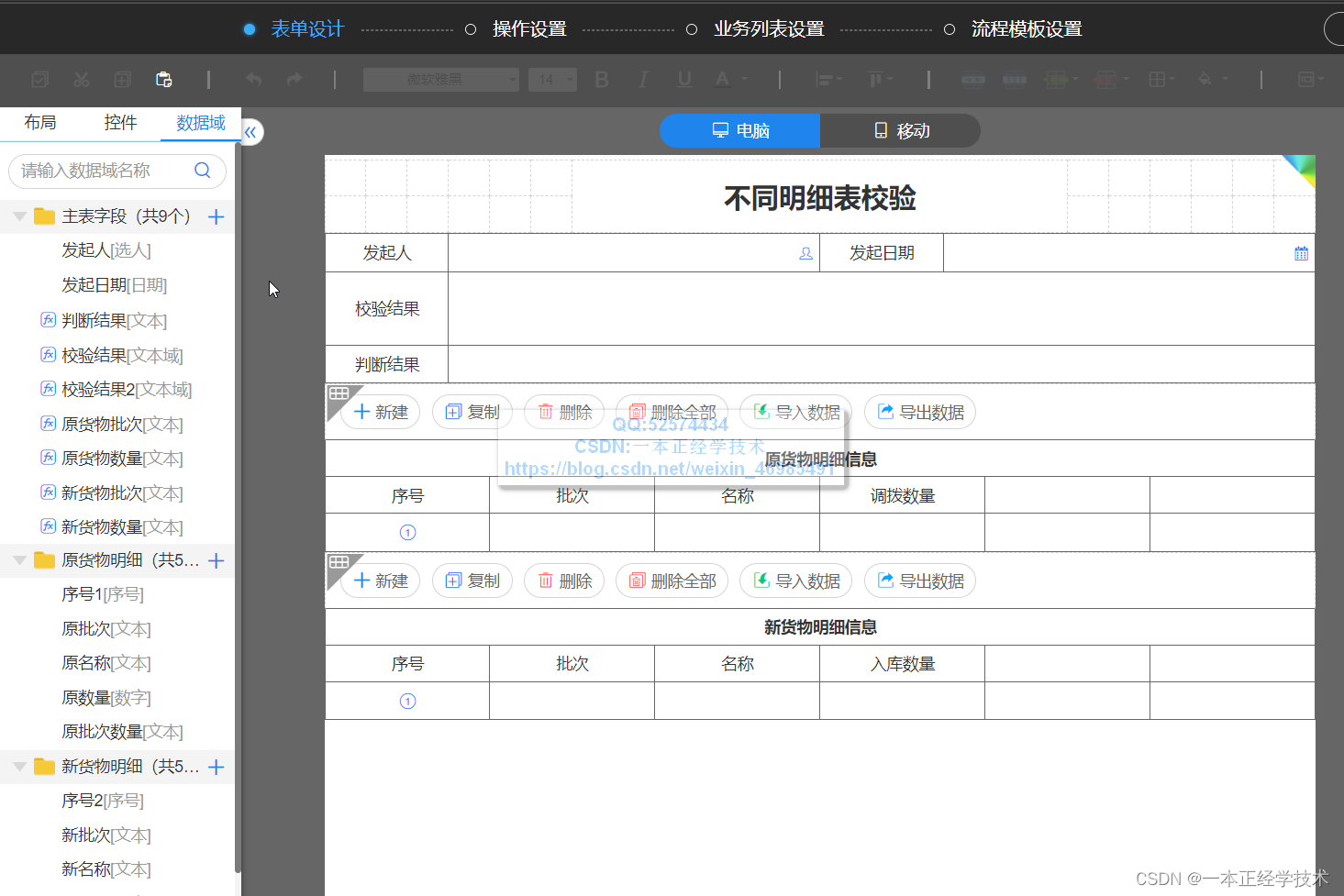Click 导入数据 in 新货物明细 table toolbar
The width and height of the screenshot is (1344, 896).
click(x=796, y=581)
